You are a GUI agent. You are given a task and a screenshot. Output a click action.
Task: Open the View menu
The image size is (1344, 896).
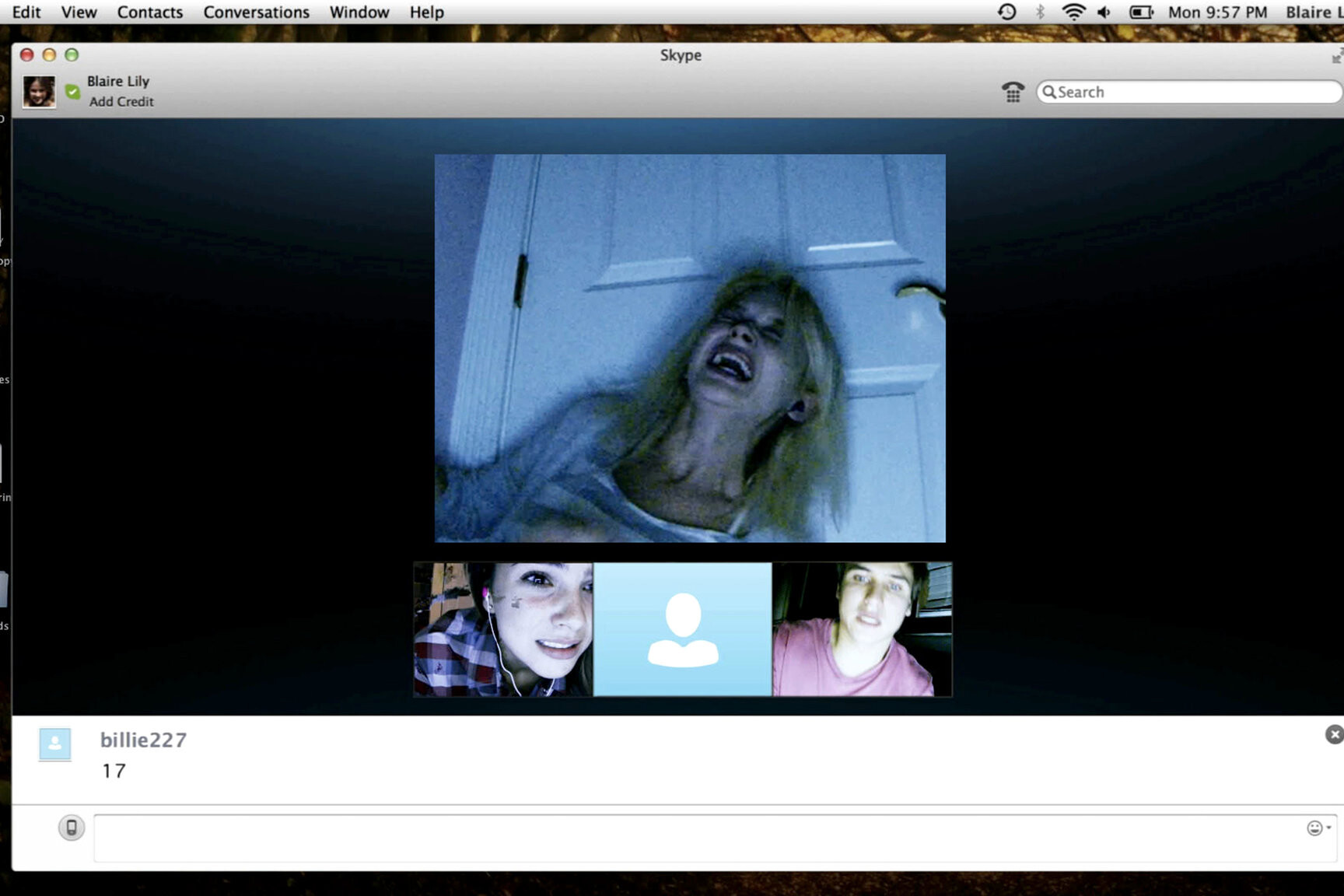coord(79,12)
